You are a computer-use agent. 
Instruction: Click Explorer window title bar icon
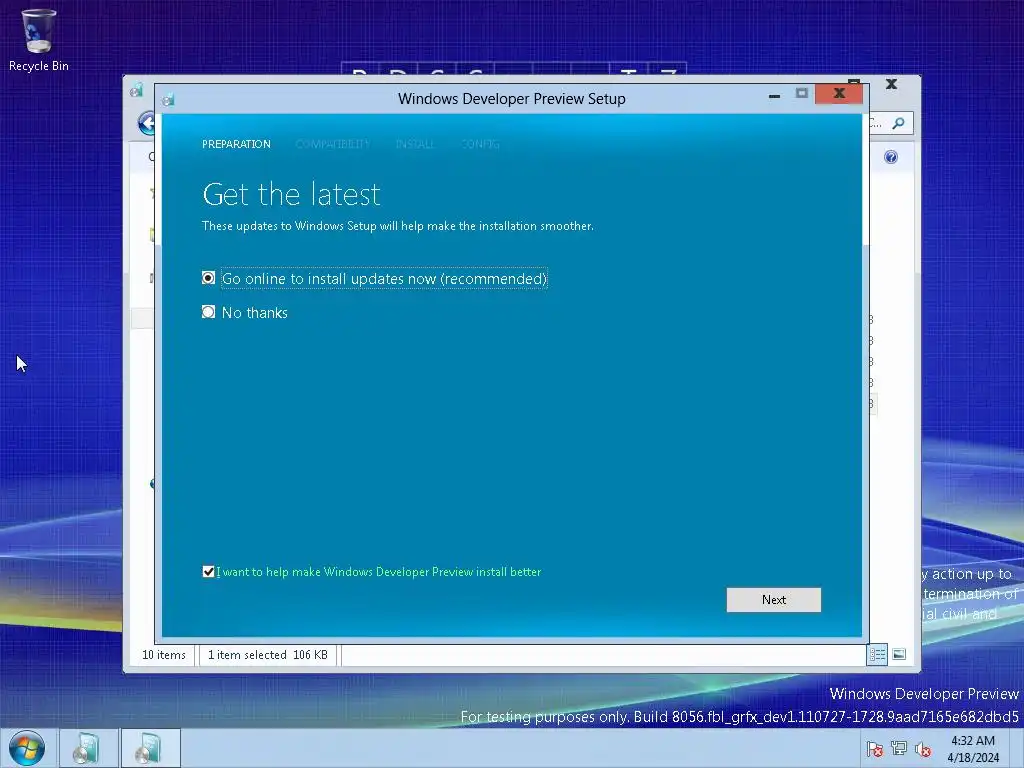point(136,90)
